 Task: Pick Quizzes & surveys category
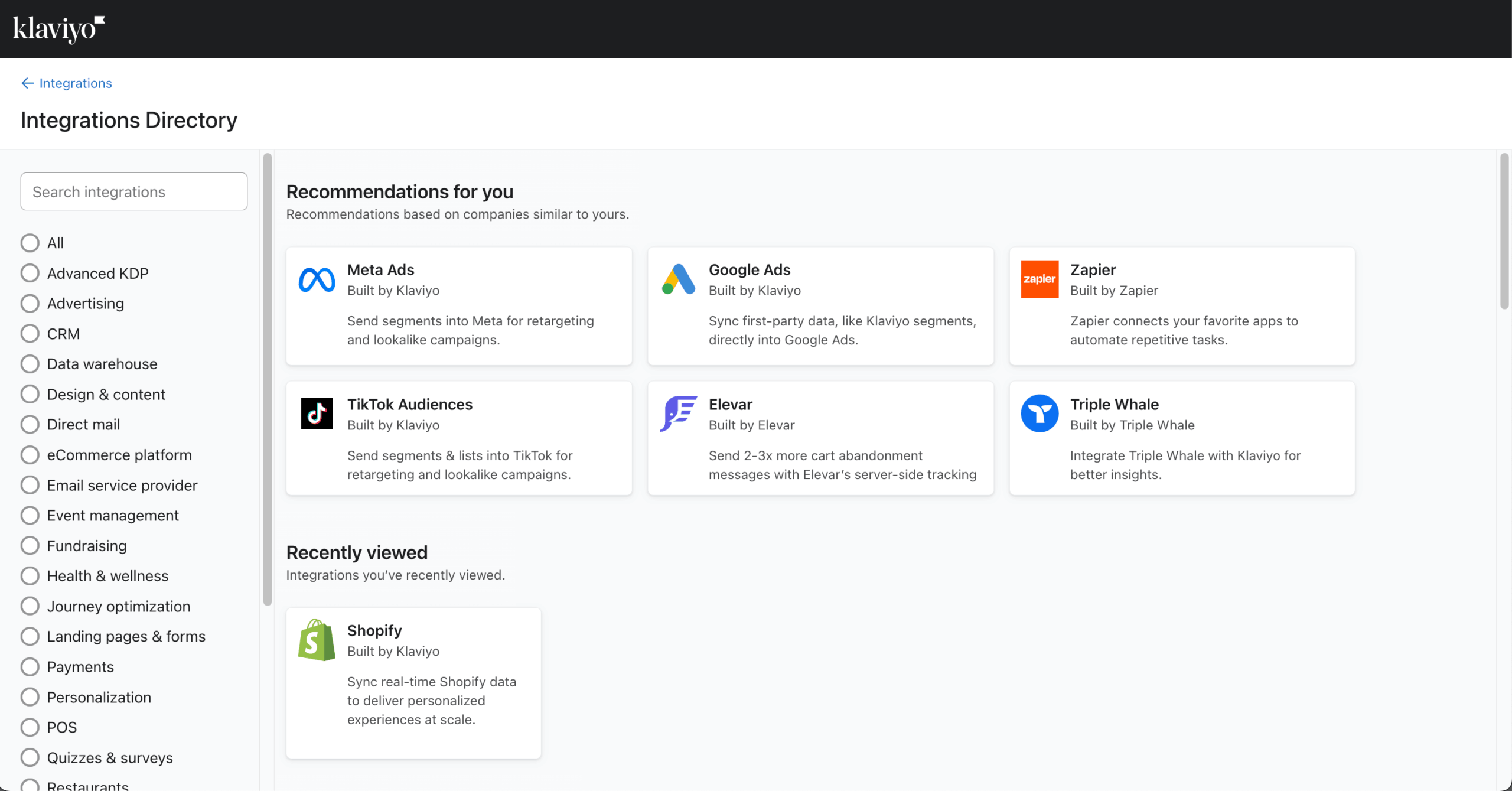click(x=30, y=757)
